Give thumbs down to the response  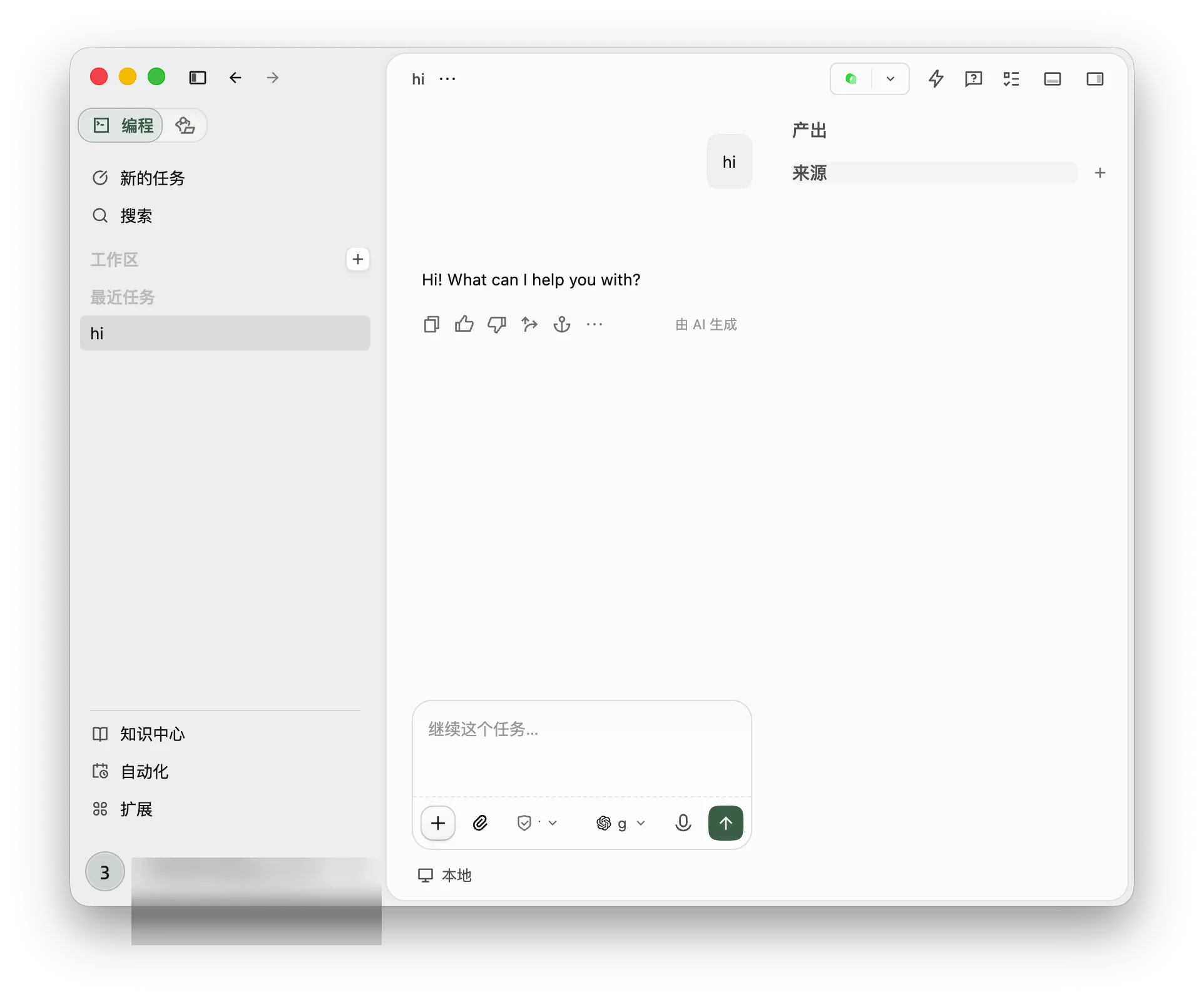pyautogui.click(x=497, y=324)
